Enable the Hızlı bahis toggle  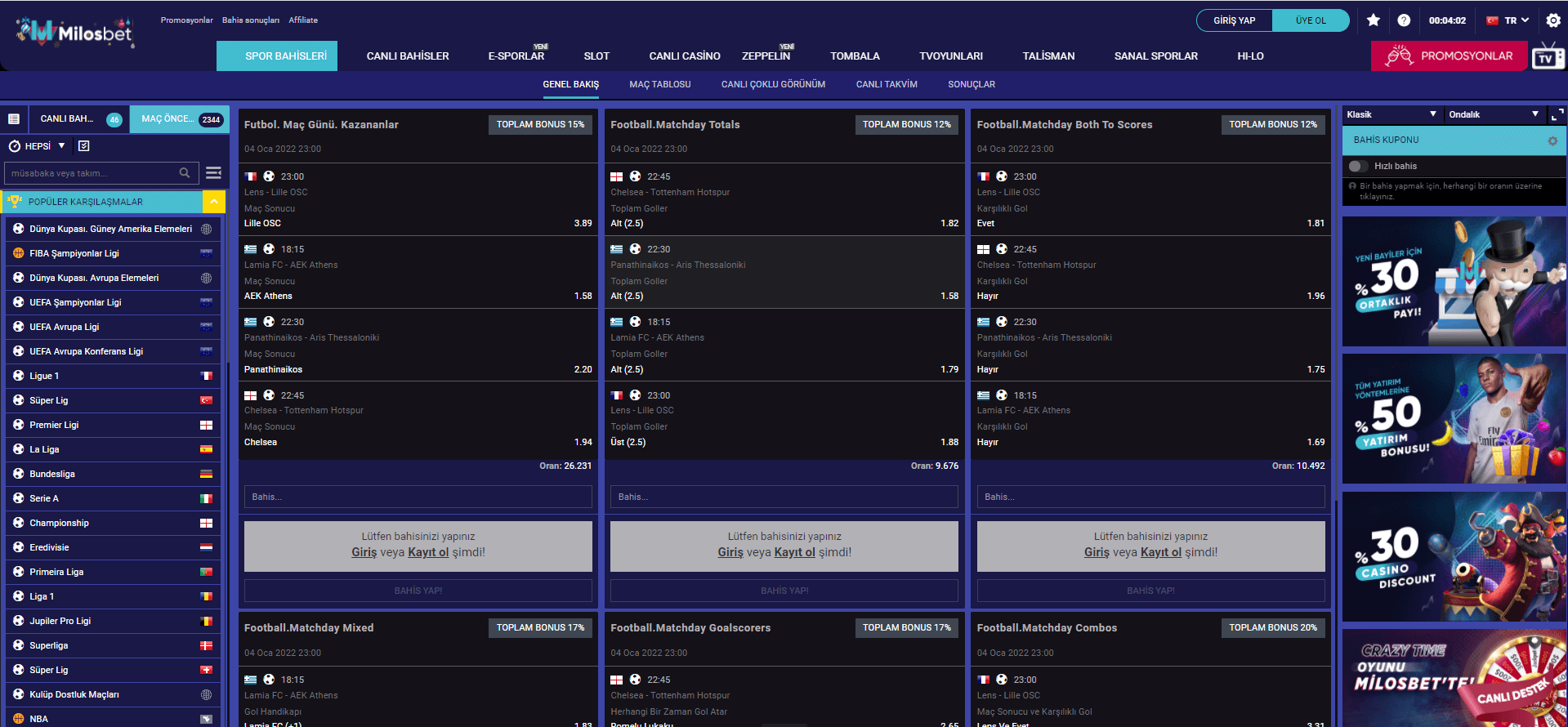1358,166
